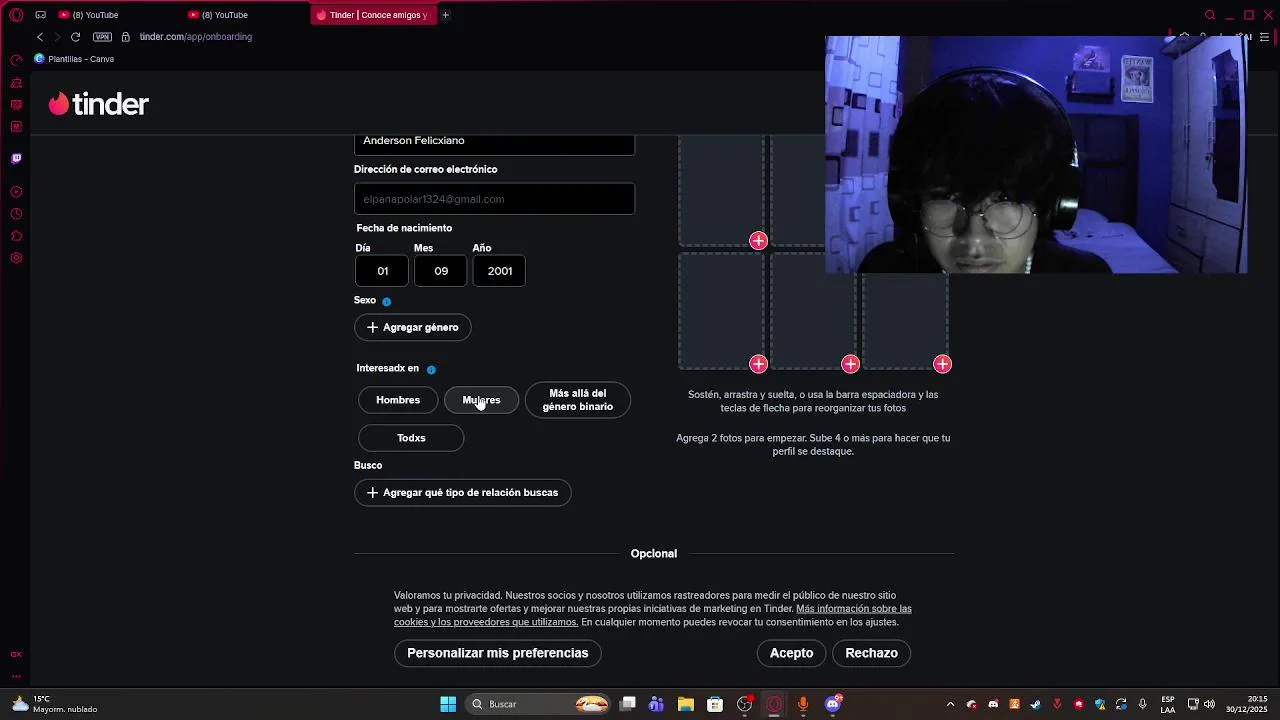The image size is (1280, 720).
Task: Open volume control in tray
Action: 1210,704
